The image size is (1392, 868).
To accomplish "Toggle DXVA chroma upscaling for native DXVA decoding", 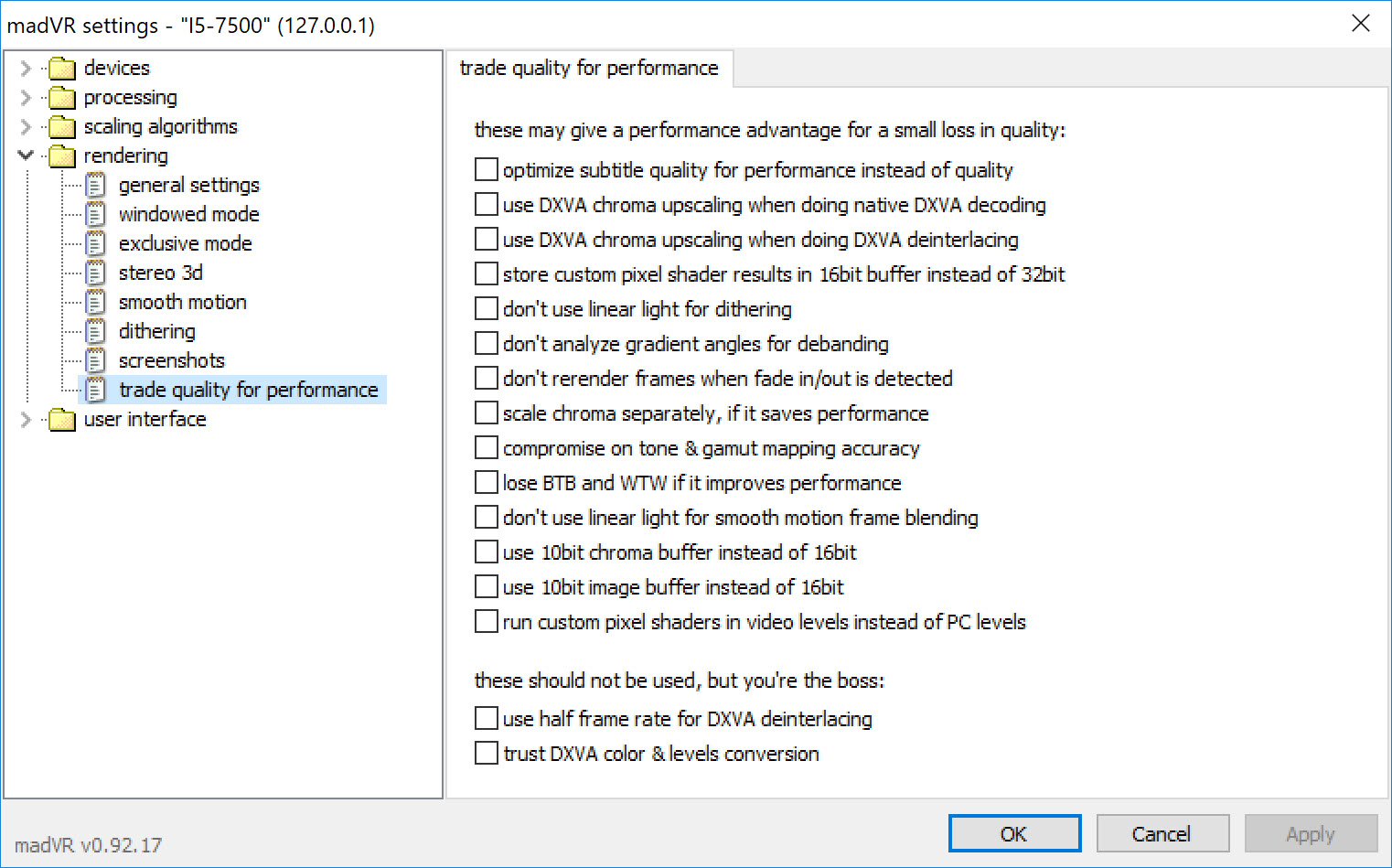I will point(487,204).
